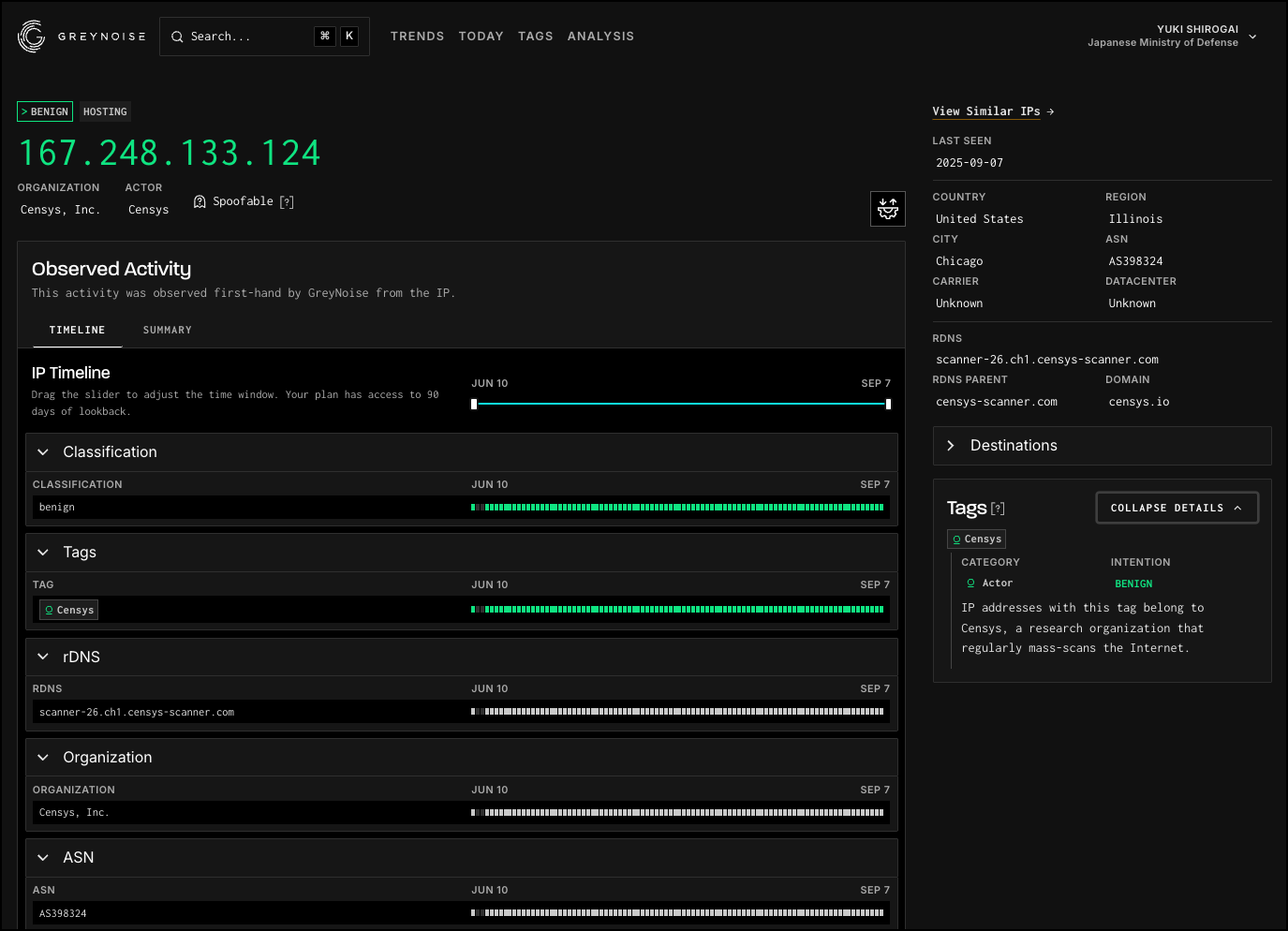Viewport: 1288px width, 931px height.
Task: Click the censys-scanner.com rDNS parent value
Action: [997, 402]
